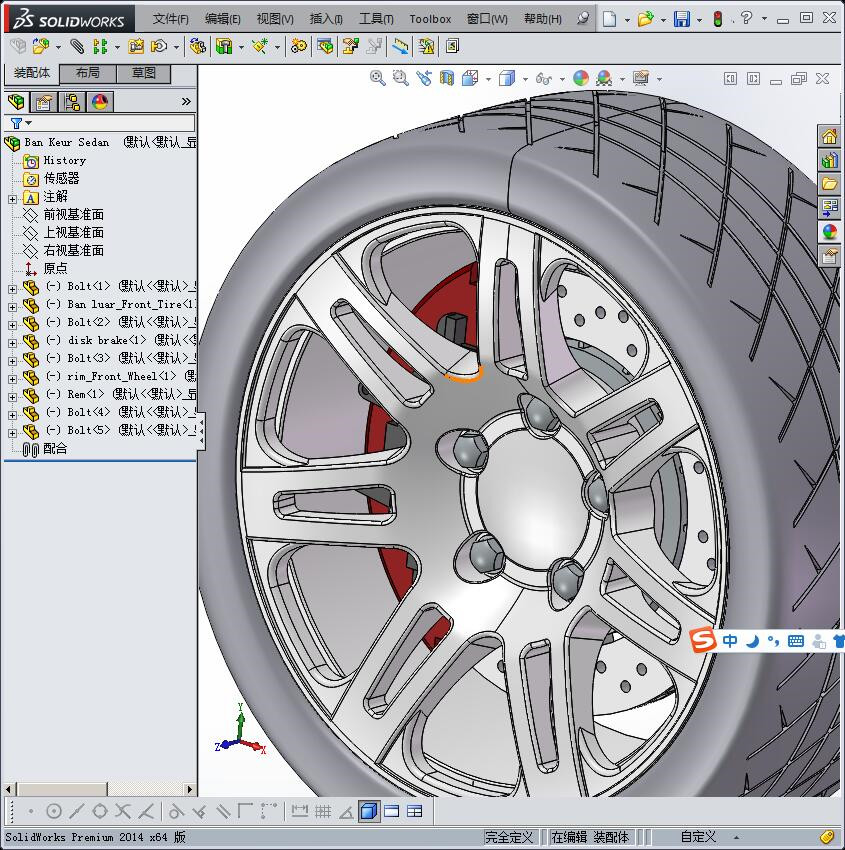Select the 原点 origin item in tree
Screen dimensions: 845x850
pos(55,268)
